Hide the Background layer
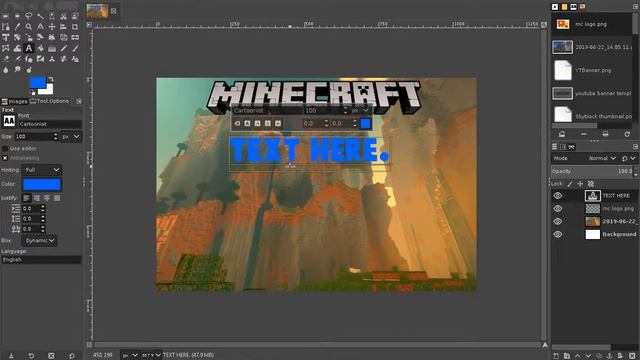Image resolution: width=640 pixels, height=360 pixels. [558, 234]
